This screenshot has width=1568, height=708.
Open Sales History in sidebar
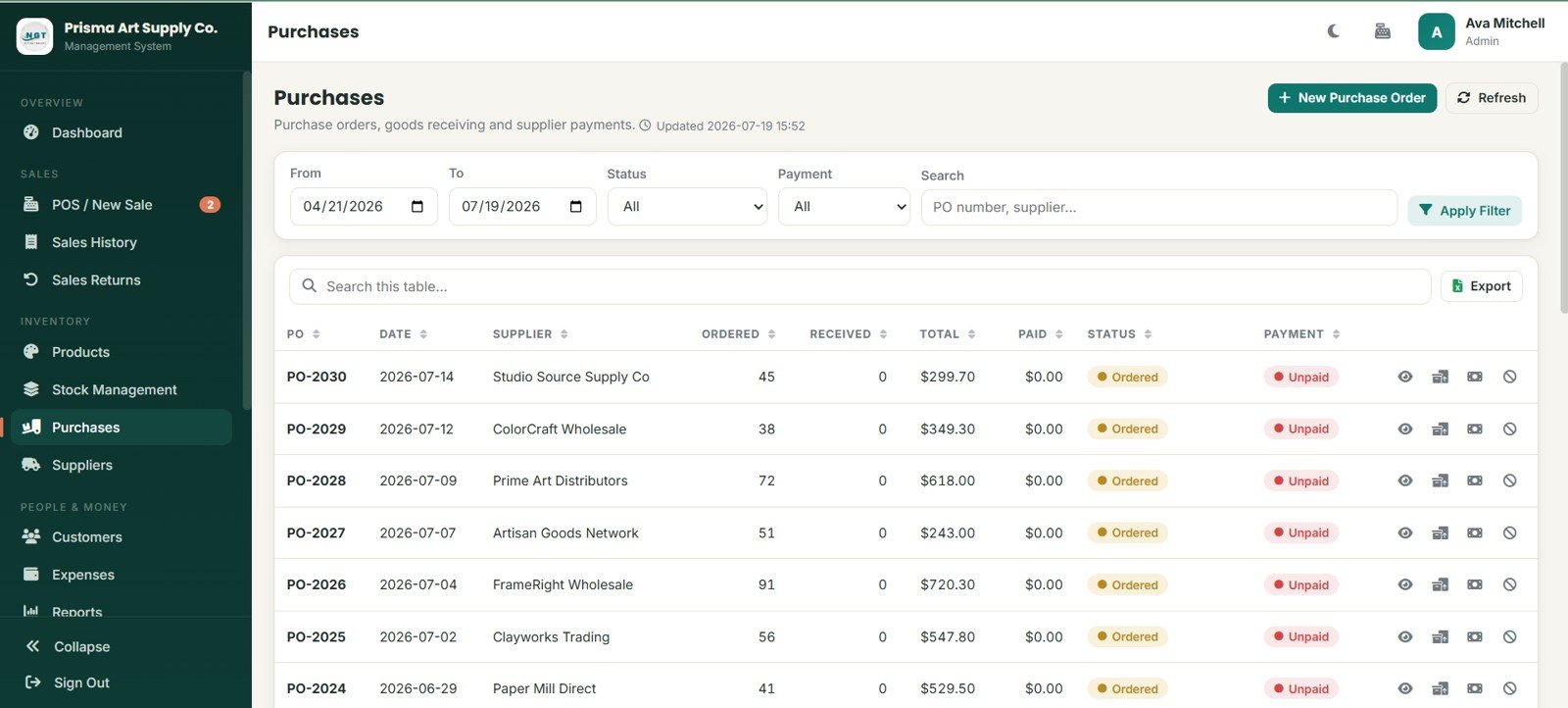point(122,242)
